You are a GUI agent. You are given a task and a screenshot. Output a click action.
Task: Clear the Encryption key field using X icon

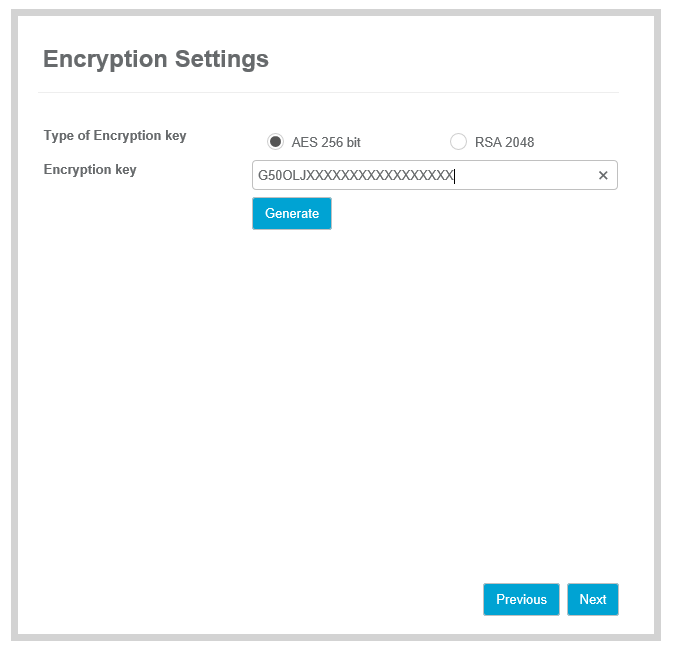(603, 176)
